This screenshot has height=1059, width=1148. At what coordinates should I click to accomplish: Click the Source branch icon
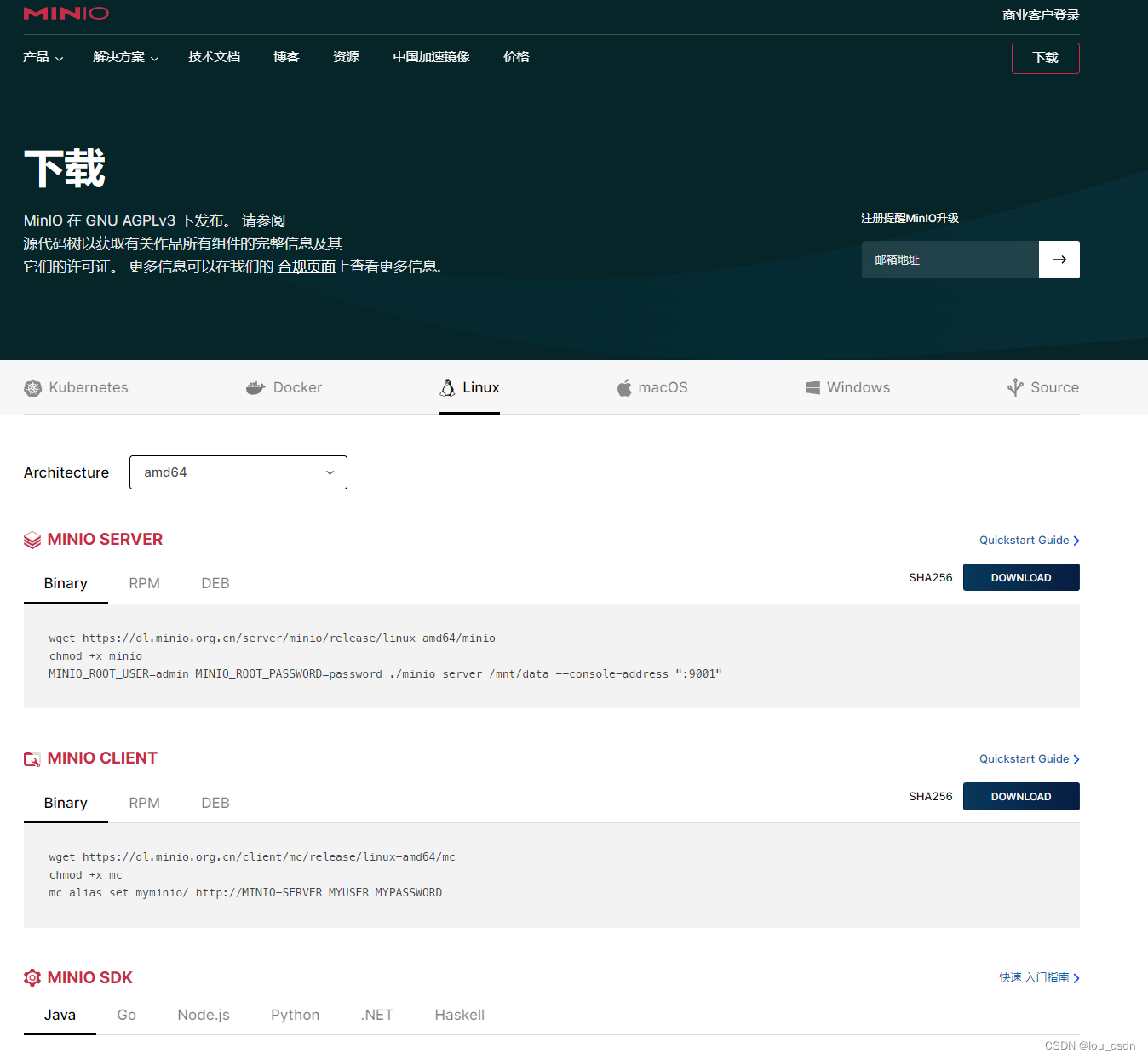tap(1015, 387)
